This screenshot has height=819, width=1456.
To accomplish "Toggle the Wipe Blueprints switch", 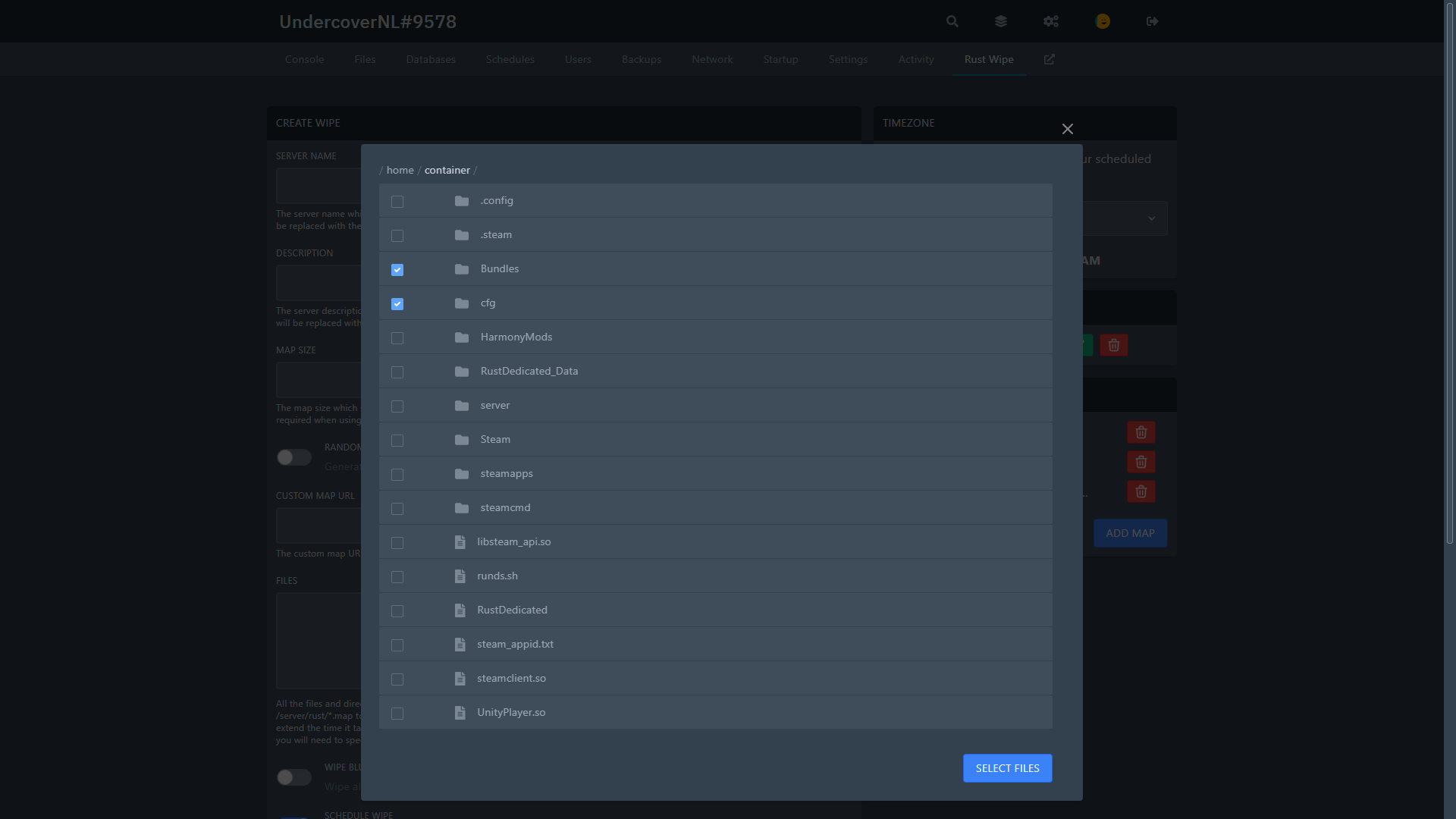I will pos(294,777).
